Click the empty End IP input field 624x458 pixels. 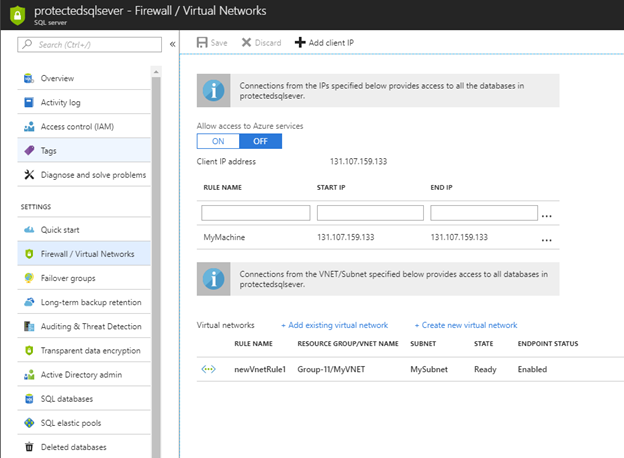tap(484, 213)
